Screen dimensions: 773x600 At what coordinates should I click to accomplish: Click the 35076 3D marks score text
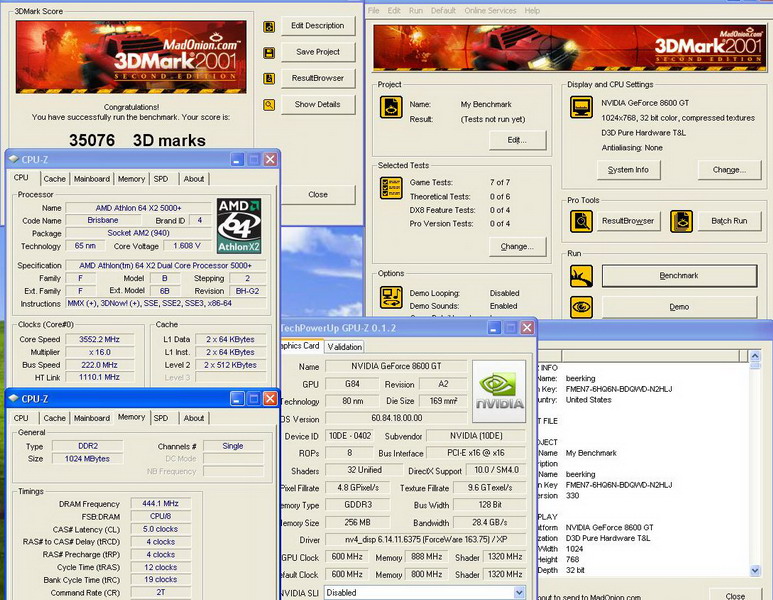[x=137, y=141]
